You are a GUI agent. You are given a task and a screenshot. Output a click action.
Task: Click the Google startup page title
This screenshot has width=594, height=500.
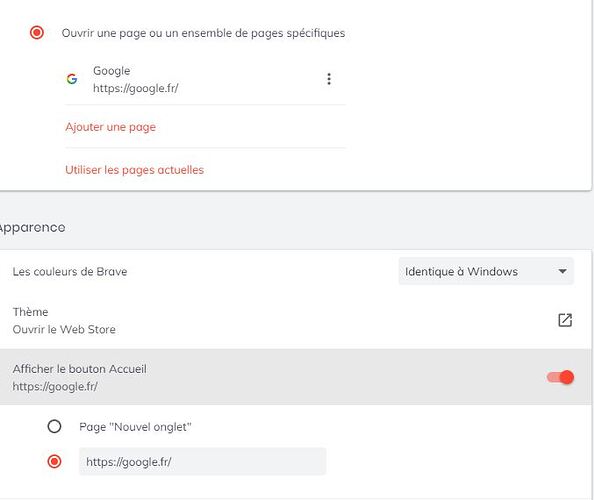pos(112,71)
